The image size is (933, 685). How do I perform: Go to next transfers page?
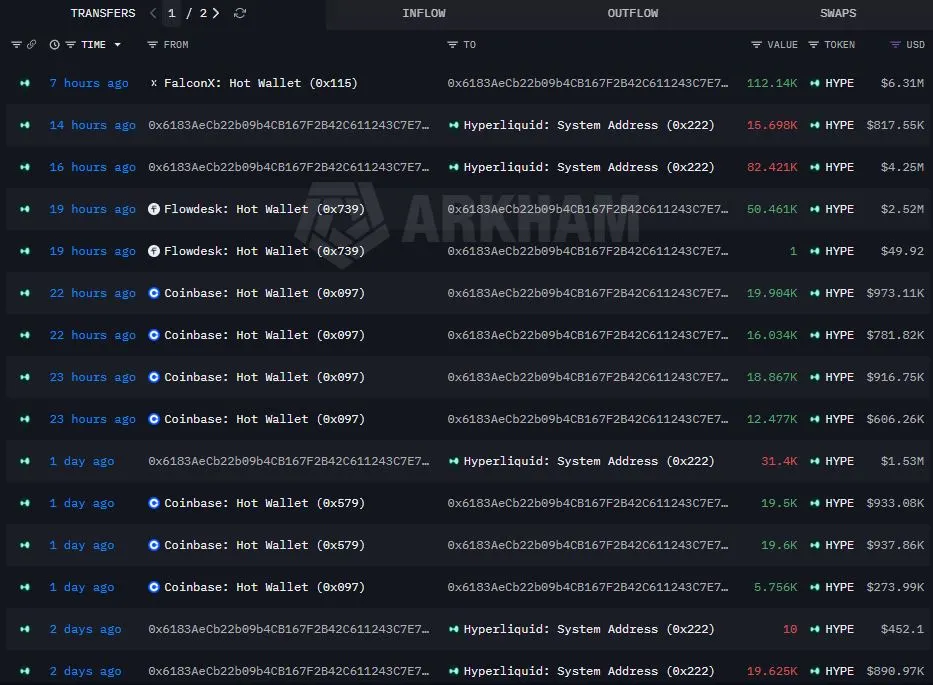point(216,13)
